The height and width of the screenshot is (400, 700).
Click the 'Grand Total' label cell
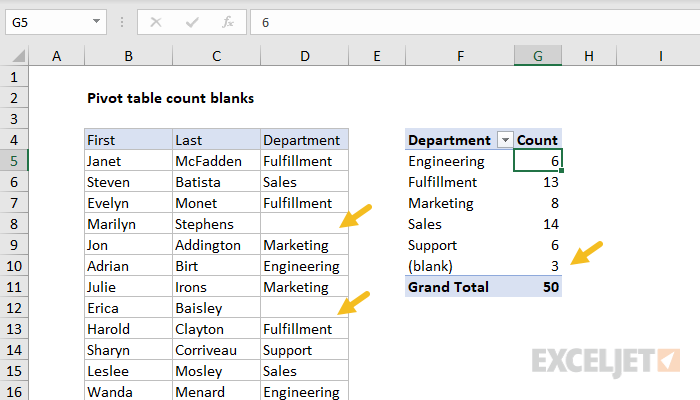click(460, 287)
